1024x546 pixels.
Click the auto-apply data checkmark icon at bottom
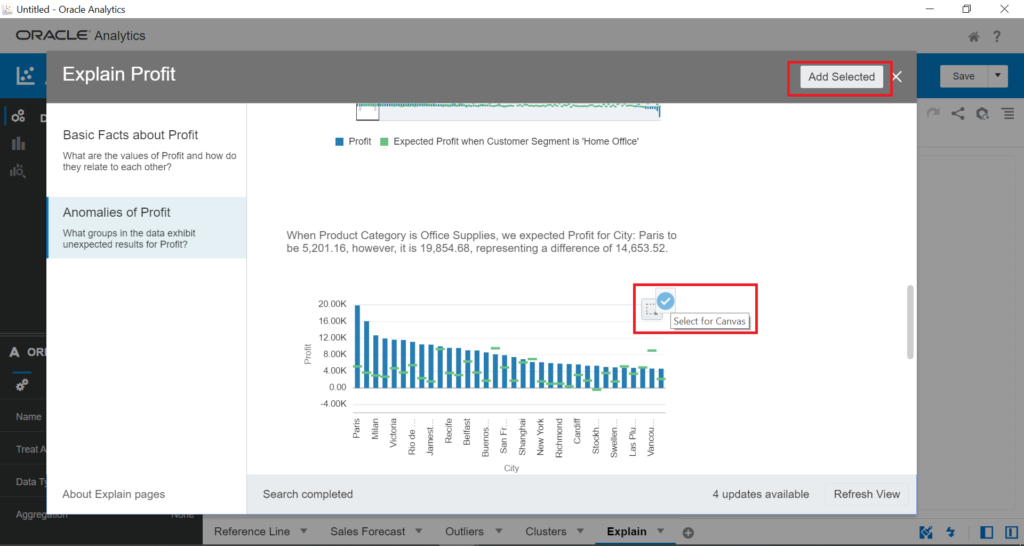click(x=926, y=532)
